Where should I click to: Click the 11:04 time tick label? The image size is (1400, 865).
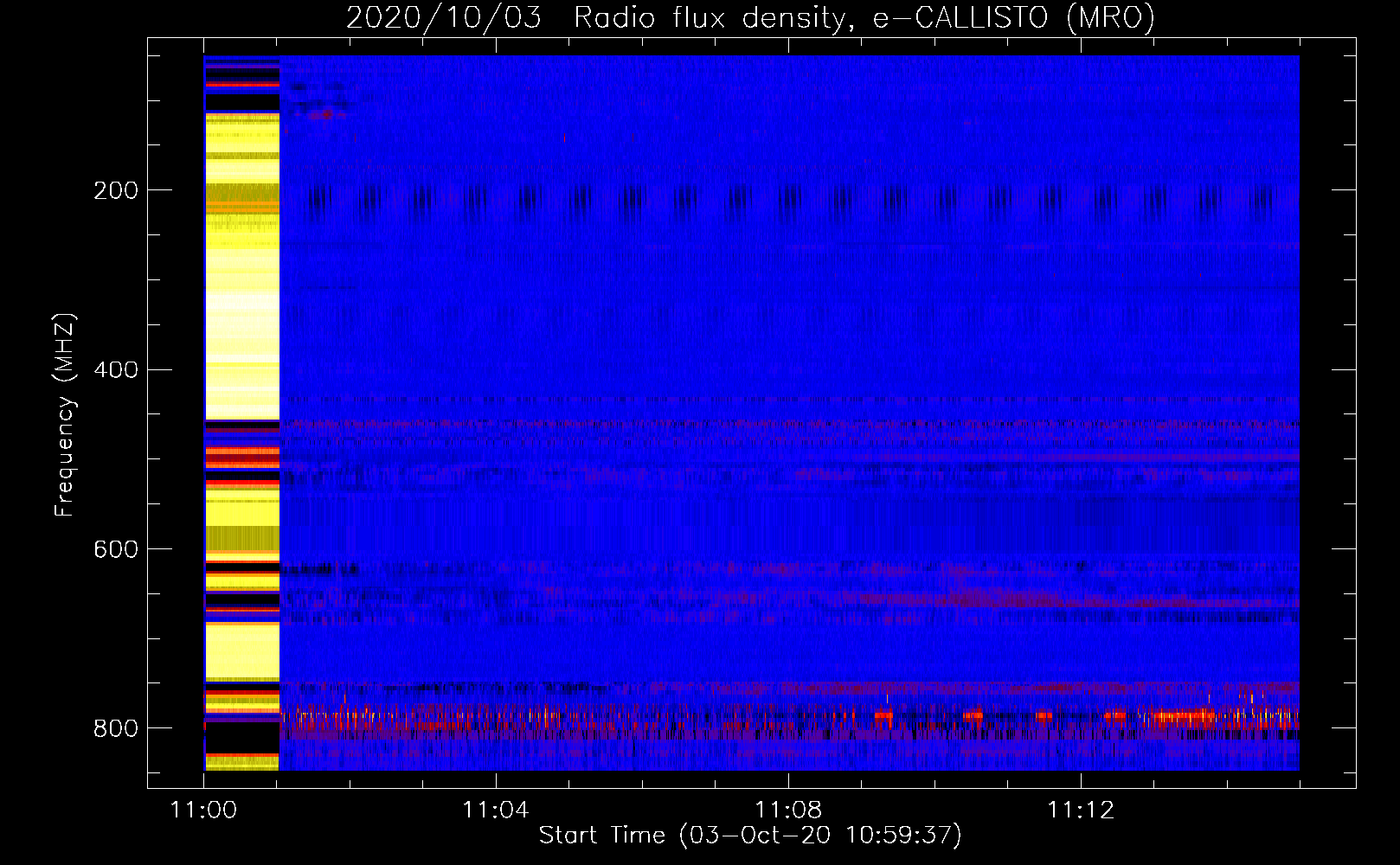496,811
